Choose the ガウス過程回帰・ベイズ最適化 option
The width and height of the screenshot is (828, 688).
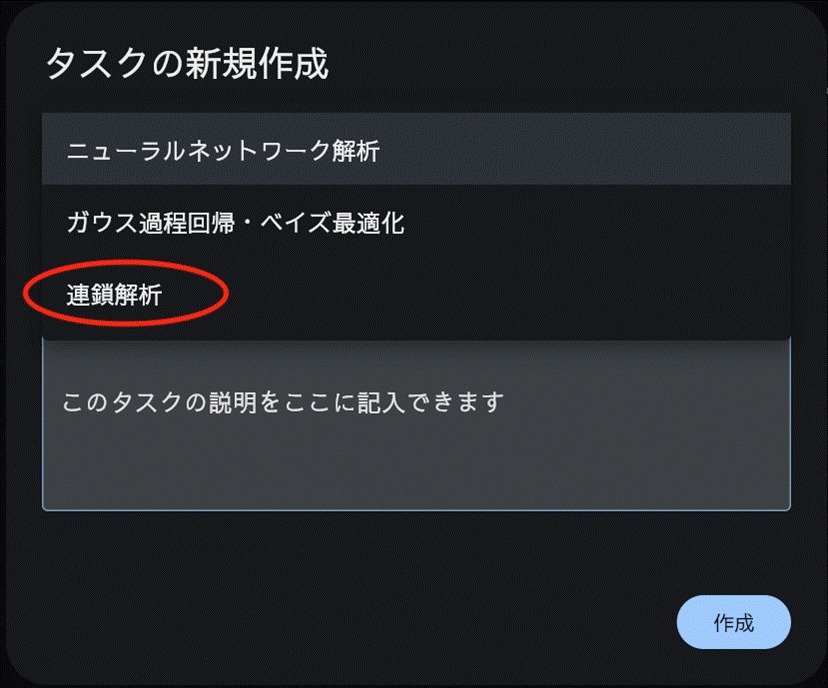pos(235,222)
